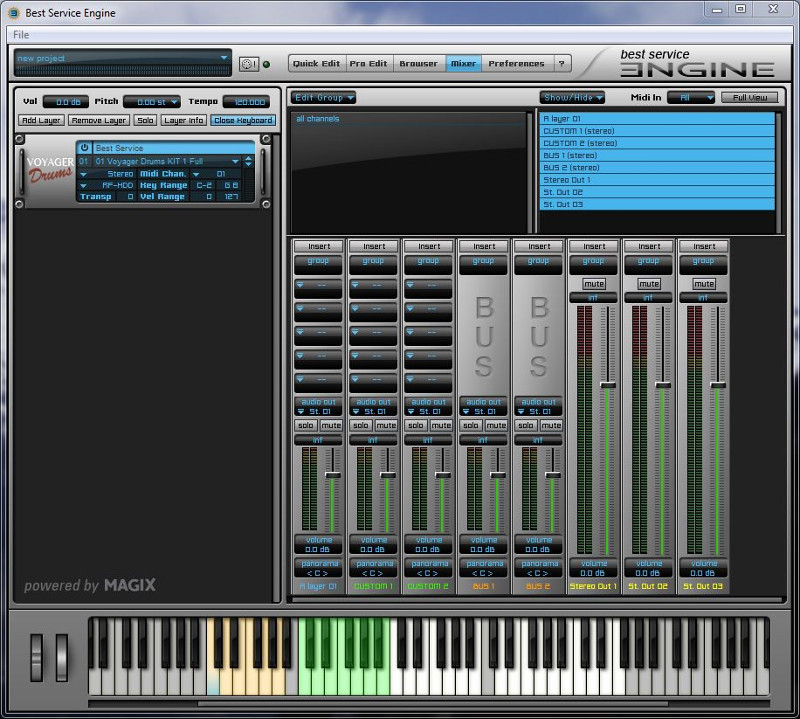The height and width of the screenshot is (719, 800).
Task: Toggle the Close Keyboard button
Action: coord(243,120)
